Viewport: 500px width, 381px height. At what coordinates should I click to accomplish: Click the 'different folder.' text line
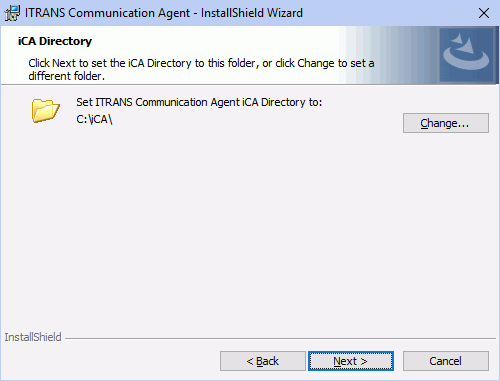[66, 76]
